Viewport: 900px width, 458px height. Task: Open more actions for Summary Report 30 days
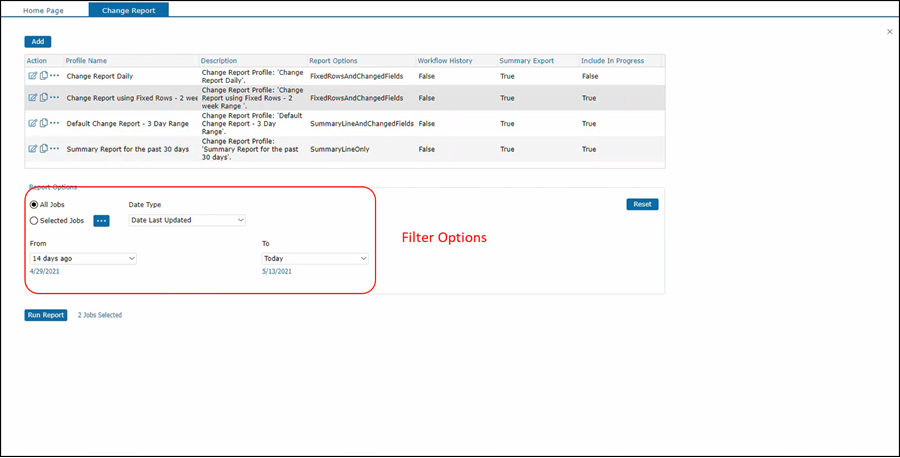tap(55, 148)
